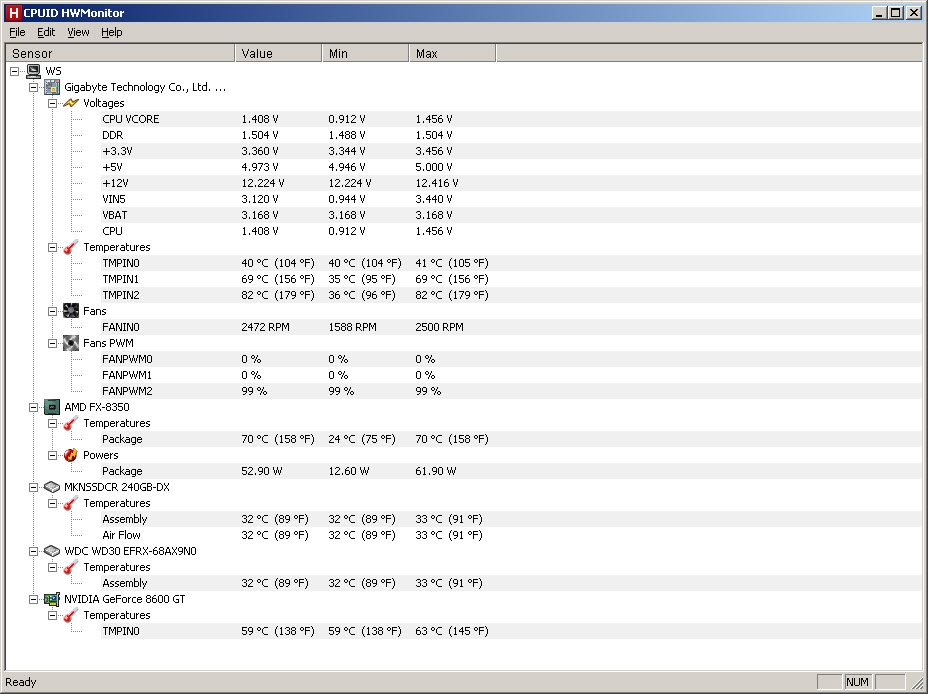The height and width of the screenshot is (694, 928).
Task: Click the WS computer icon
Action: (x=34, y=71)
